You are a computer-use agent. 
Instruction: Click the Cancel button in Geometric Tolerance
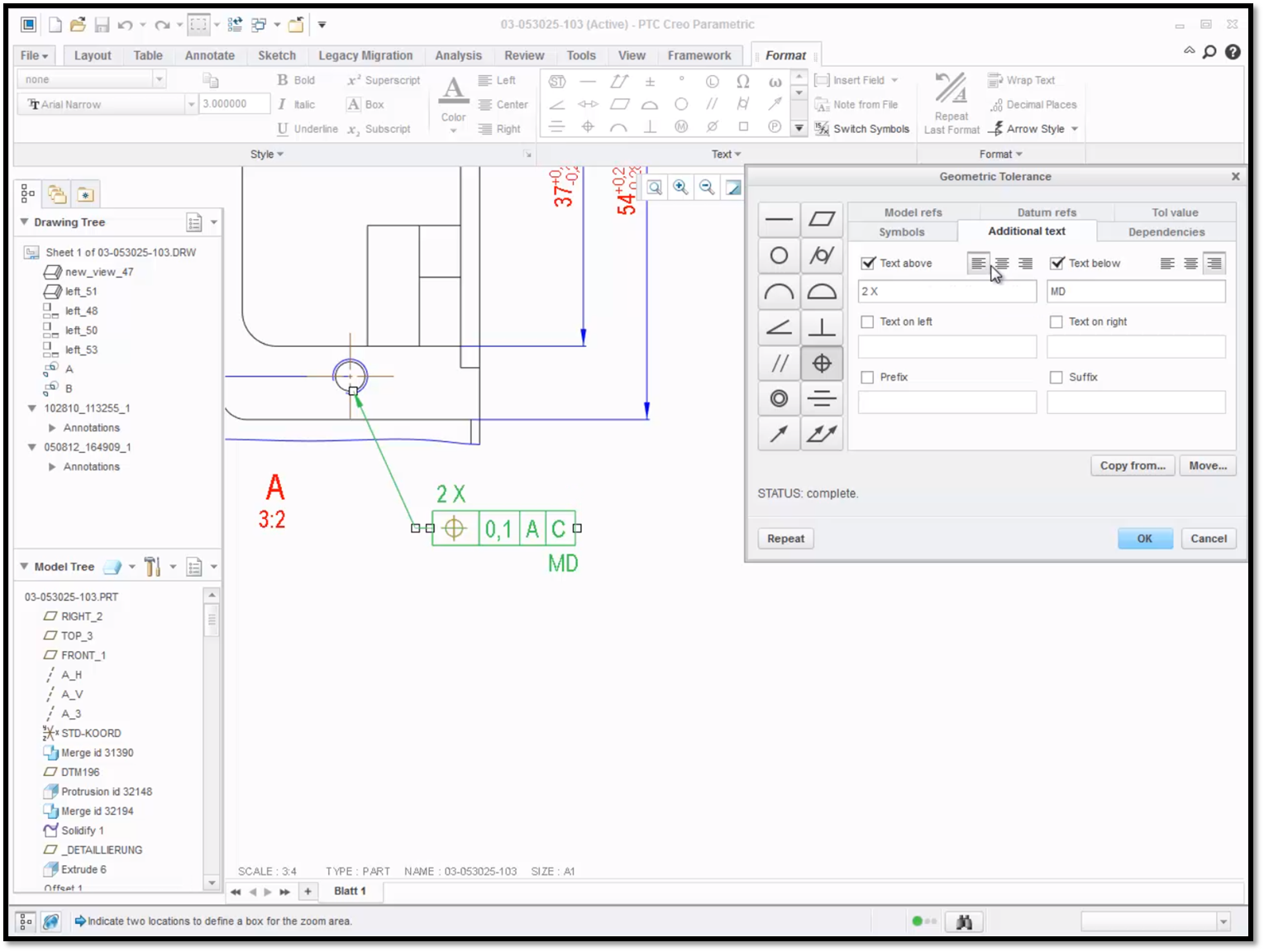click(x=1209, y=539)
